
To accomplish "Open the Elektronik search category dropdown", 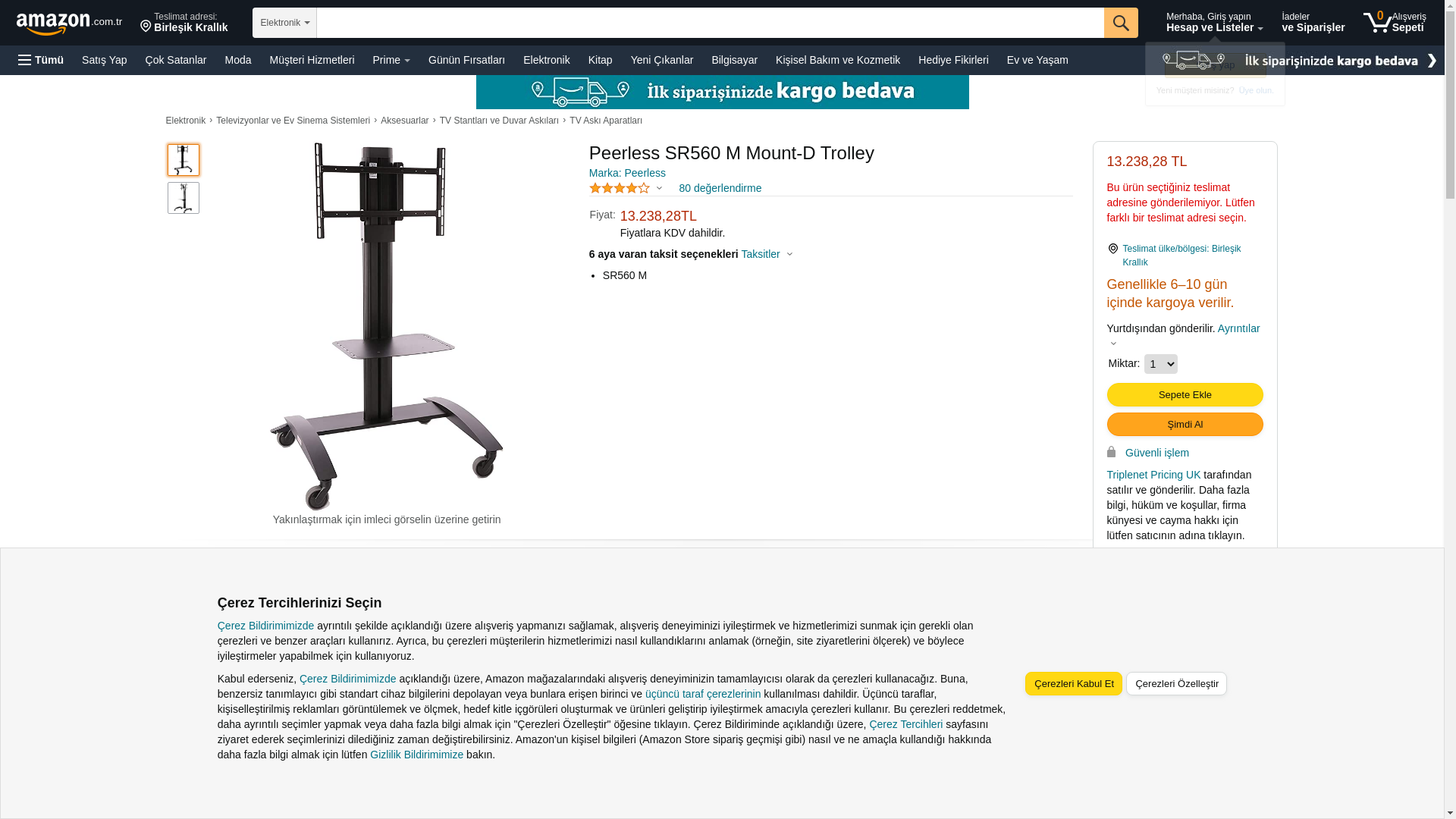I will (284, 23).
